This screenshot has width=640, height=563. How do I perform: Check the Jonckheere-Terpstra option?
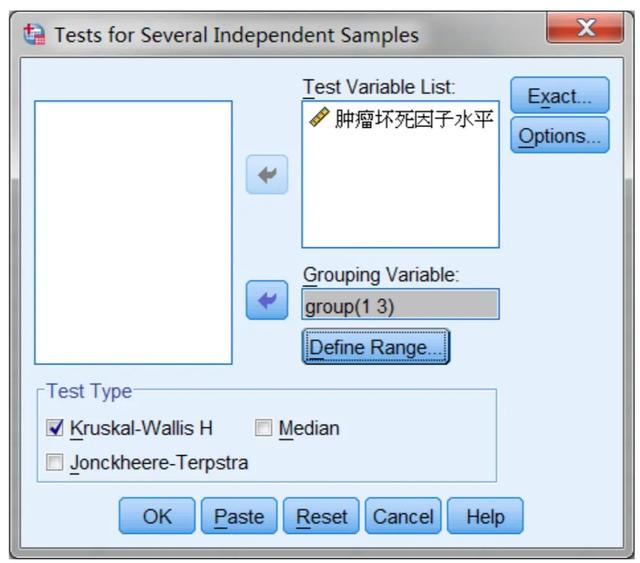[x=54, y=463]
